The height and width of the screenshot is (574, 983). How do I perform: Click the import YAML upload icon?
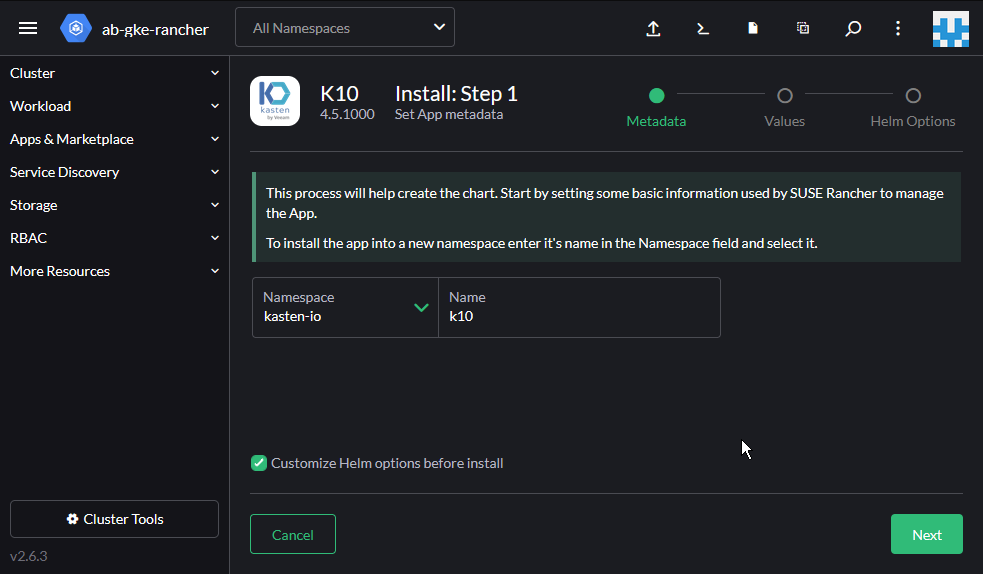(653, 29)
